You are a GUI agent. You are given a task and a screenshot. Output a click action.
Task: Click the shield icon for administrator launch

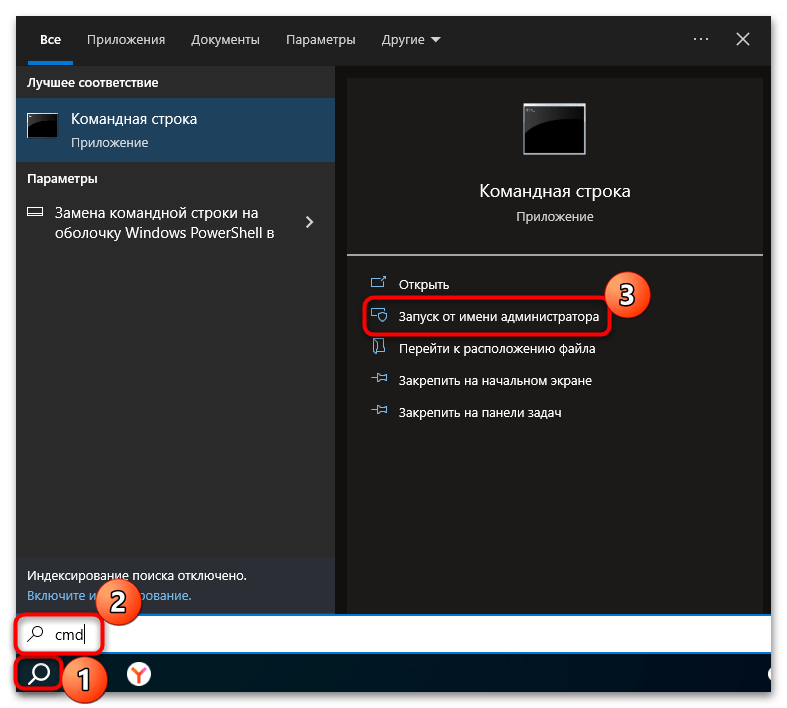pyautogui.click(x=378, y=316)
